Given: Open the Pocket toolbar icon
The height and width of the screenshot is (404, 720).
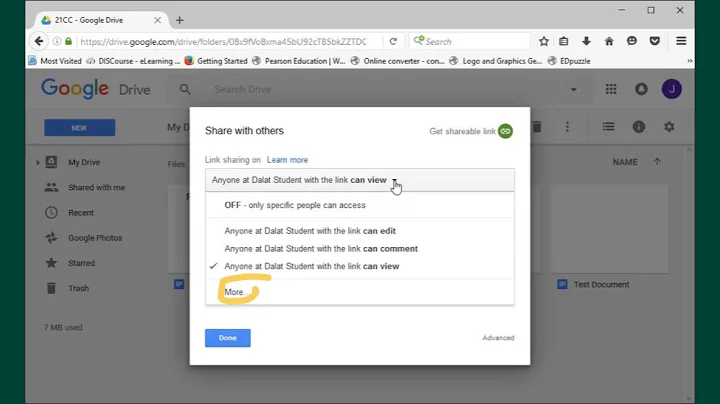Looking at the screenshot, I should click(x=655, y=41).
